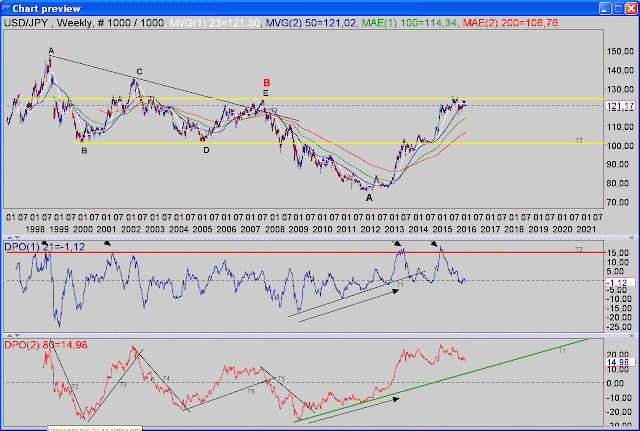The height and width of the screenshot is (431, 640).
Task: Select the MVG(1) 23=121,80 indicator label
Action: 215,23
